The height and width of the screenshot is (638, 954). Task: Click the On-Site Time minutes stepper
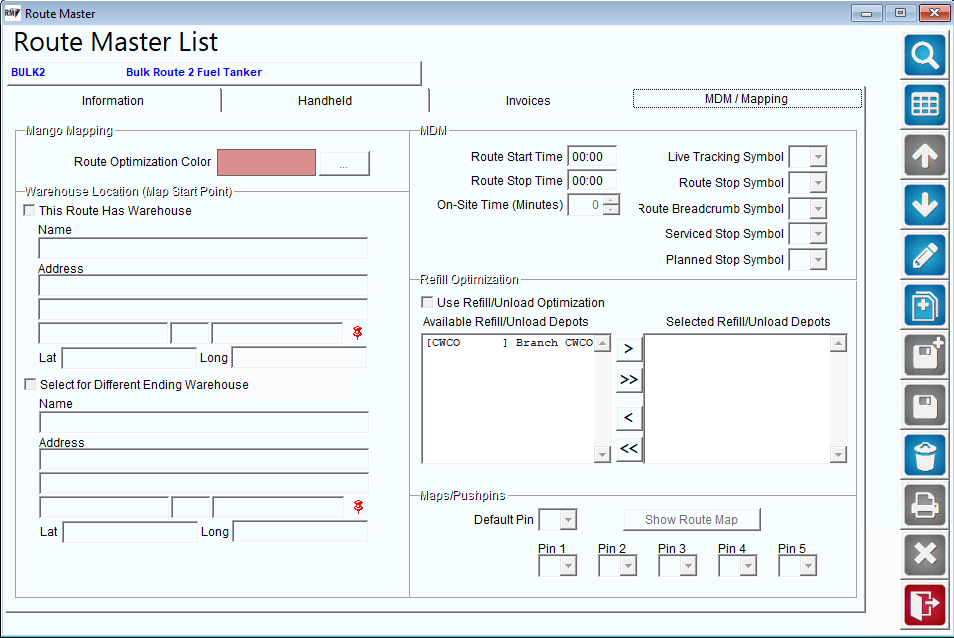pos(611,204)
